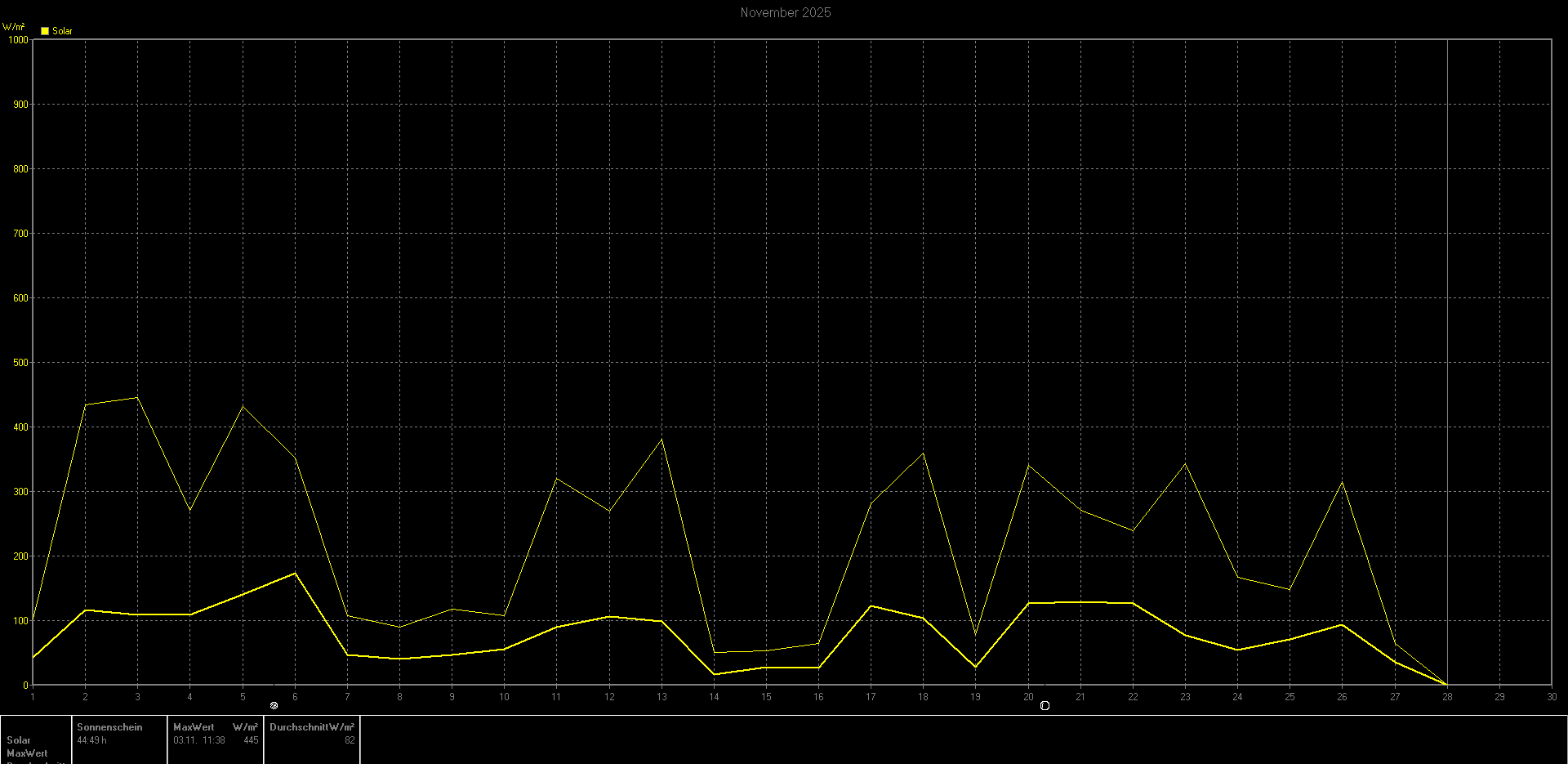Image resolution: width=1568 pixels, height=764 pixels.
Task: Click the full moon icon below day 5
Action: click(x=274, y=705)
